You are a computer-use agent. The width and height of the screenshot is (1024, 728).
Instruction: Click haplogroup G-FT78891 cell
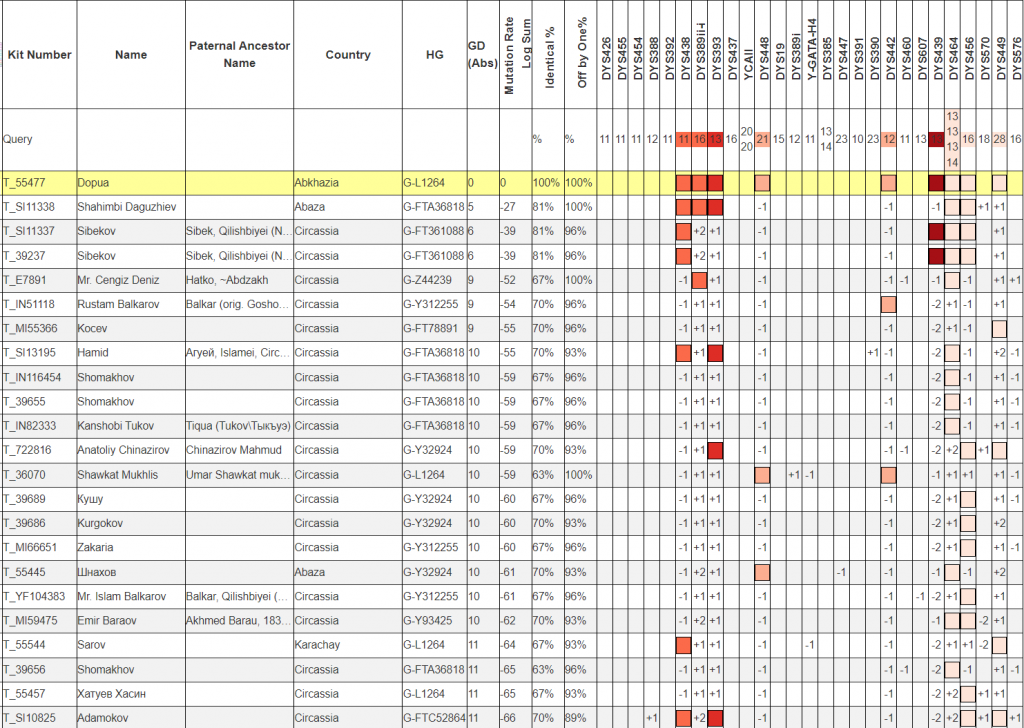point(434,328)
